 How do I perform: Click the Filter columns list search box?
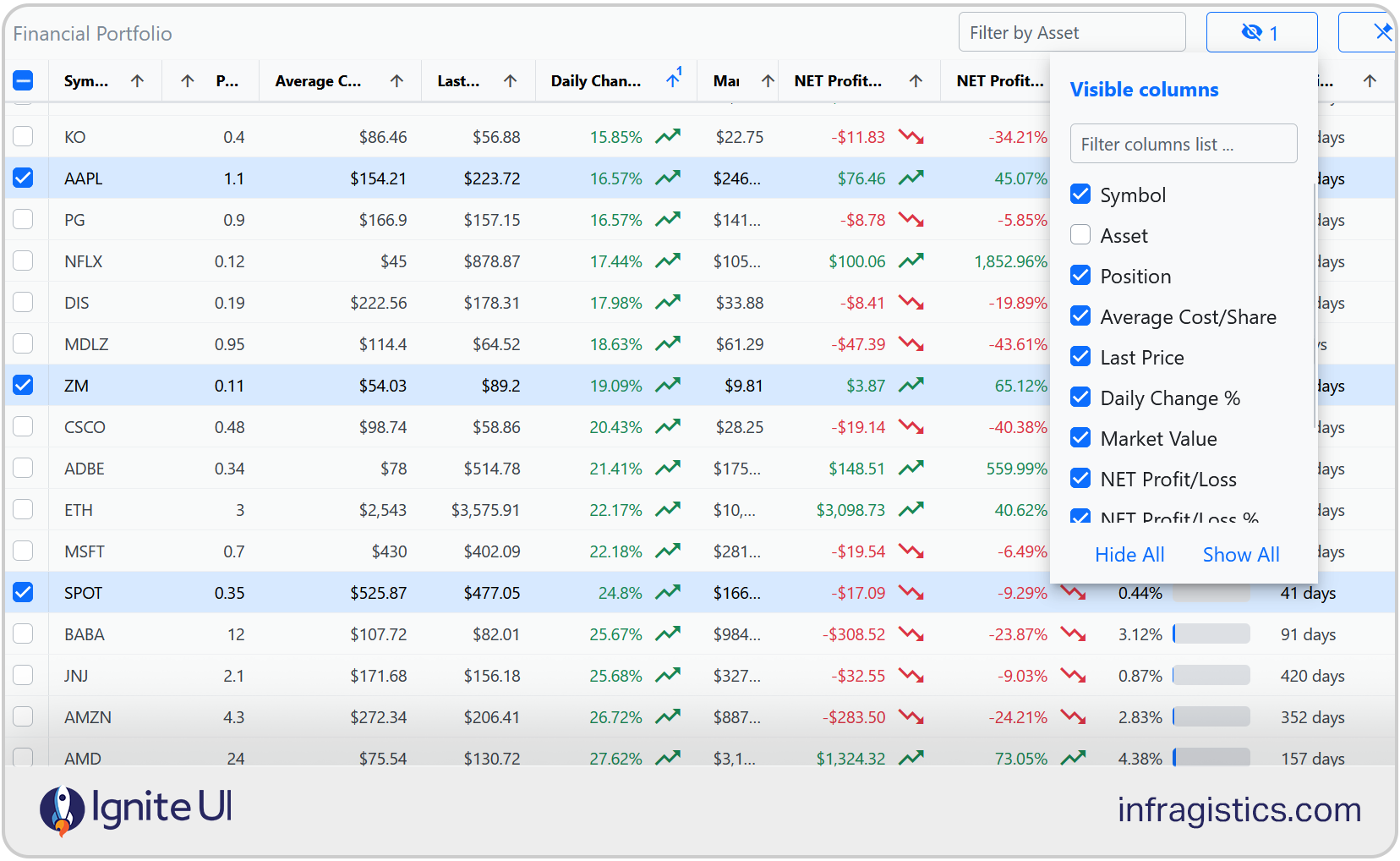(x=1183, y=143)
